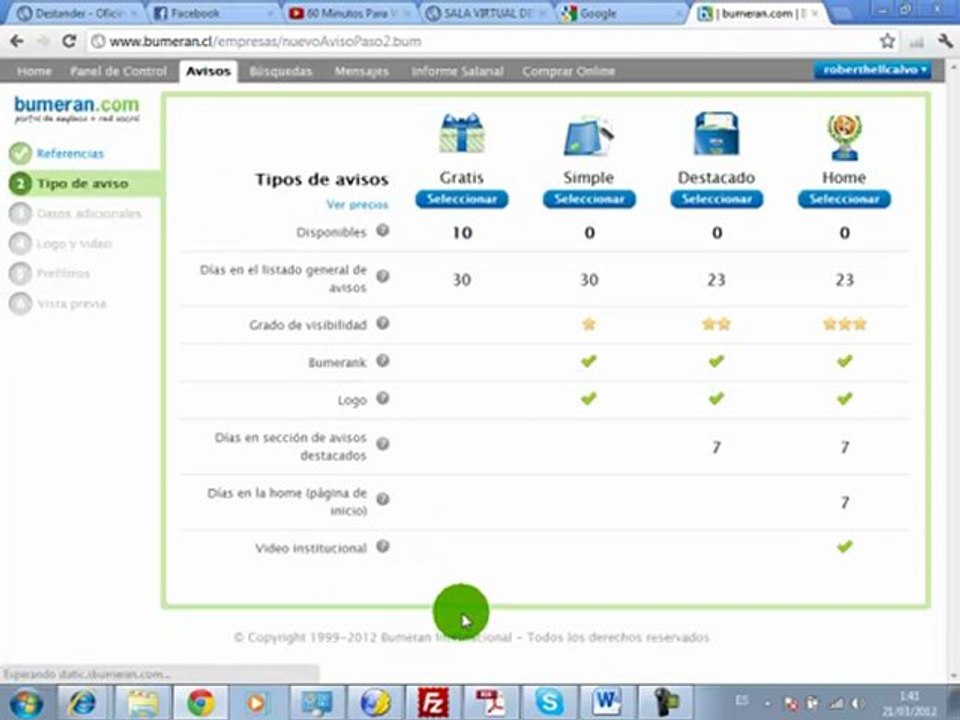Click Seleccionar under Gratis
The width and height of the screenshot is (960, 720).
point(462,199)
